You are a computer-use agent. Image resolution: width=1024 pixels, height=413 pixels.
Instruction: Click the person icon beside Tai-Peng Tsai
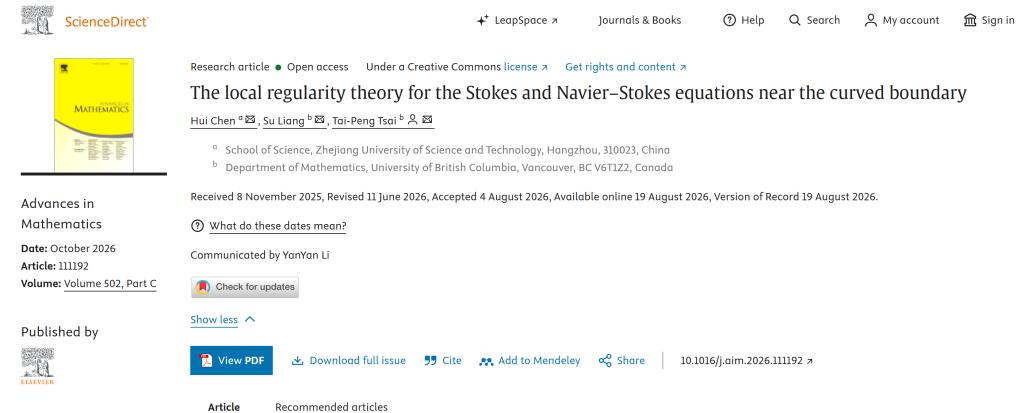pos(412,120)
